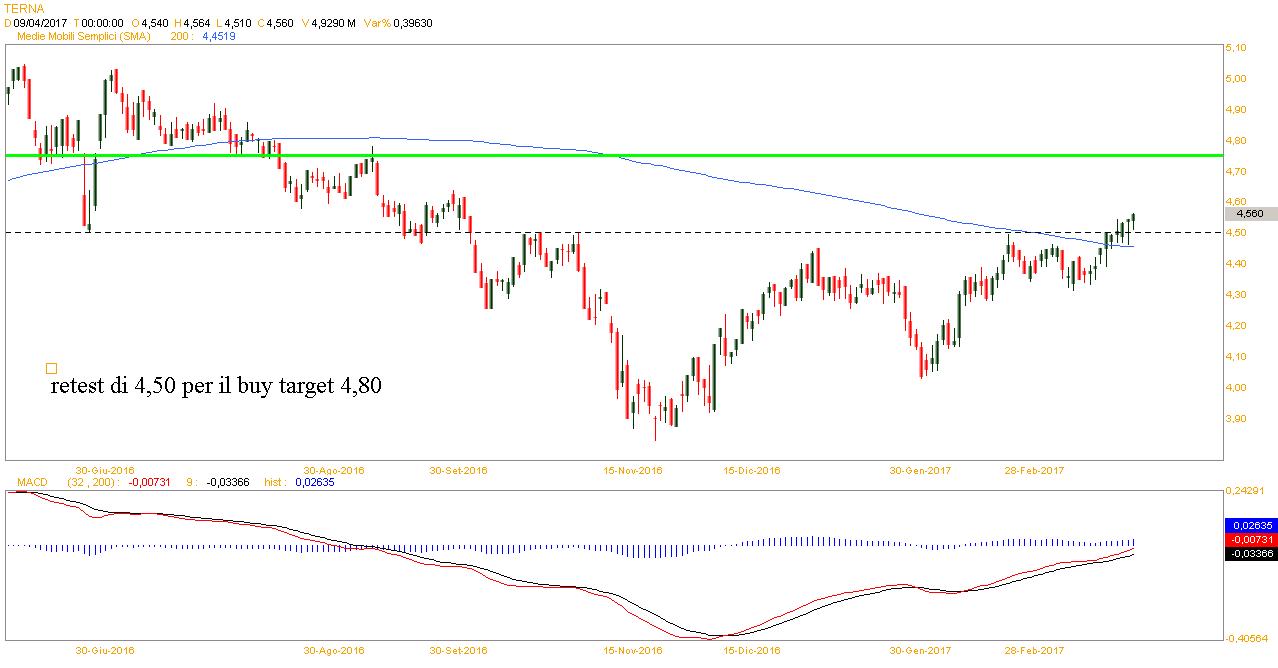The width and height of the screenshot is (1278, 668).
Task: Click 28-Feb-2017 marker under the MACD panel
Action: (1034, 650)
